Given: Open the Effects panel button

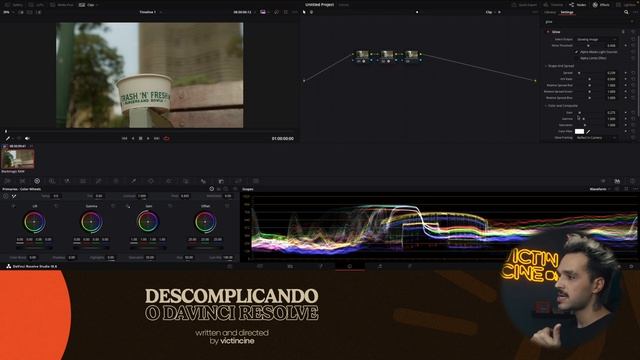Looking at the screenshot, I should [601, 5].
